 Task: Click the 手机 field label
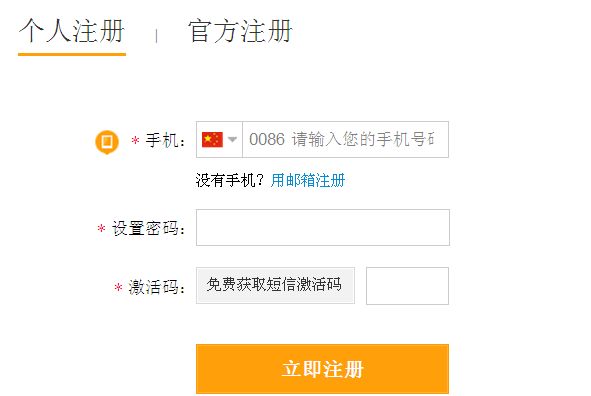[x=165, y=141]
